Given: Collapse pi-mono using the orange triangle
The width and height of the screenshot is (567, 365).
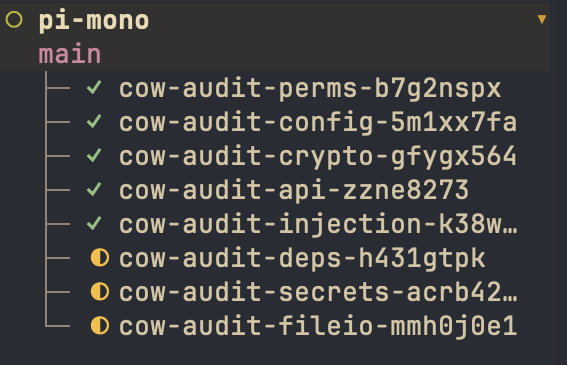Looking at the screenshot, I should 541,20.
